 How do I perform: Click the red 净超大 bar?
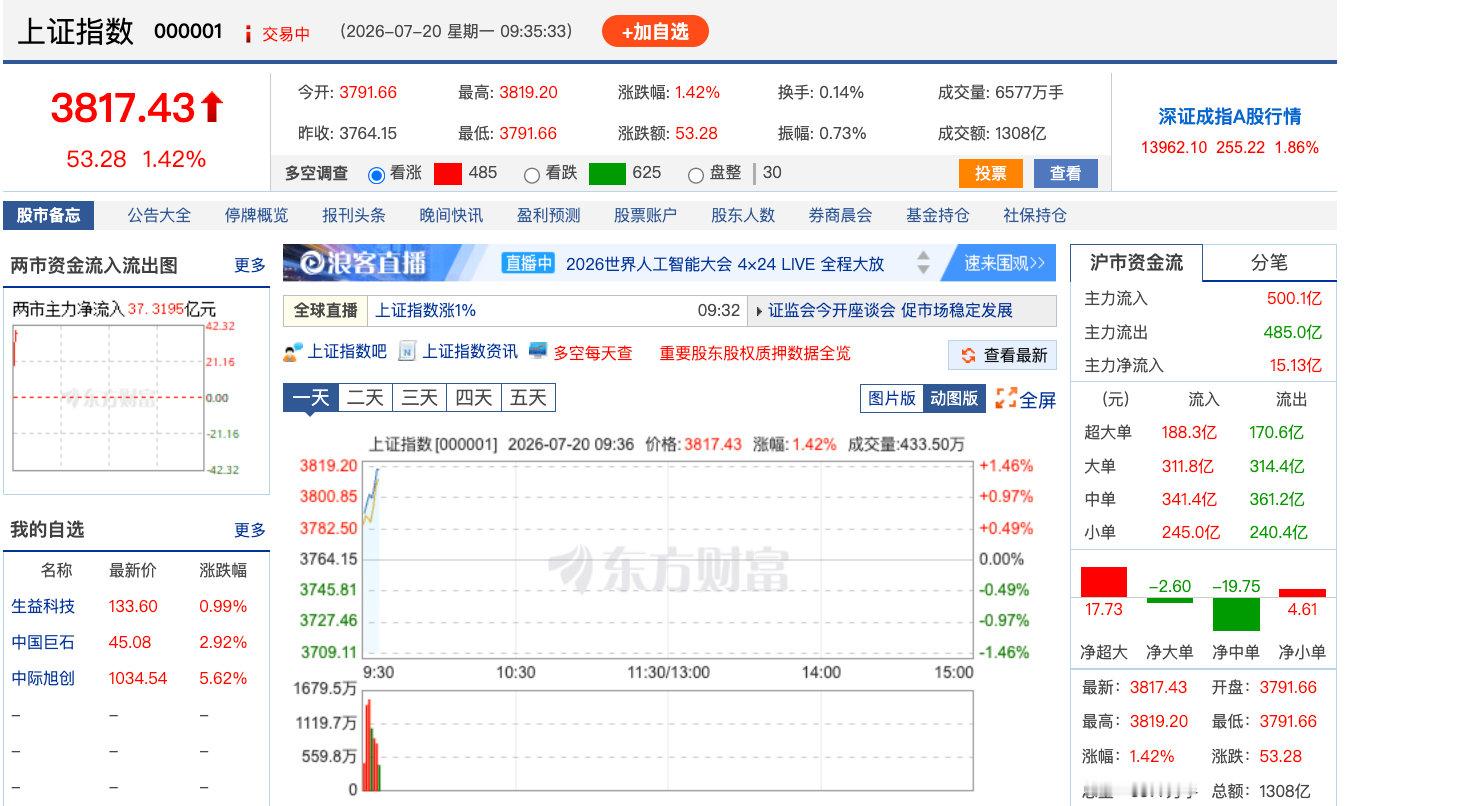(1104, 582)
